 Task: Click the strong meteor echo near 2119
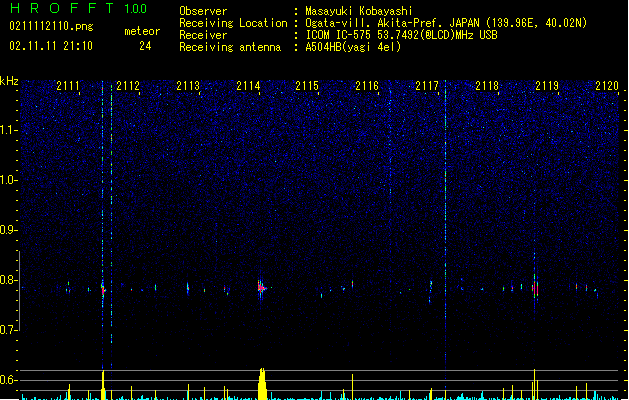pos(535,287)
